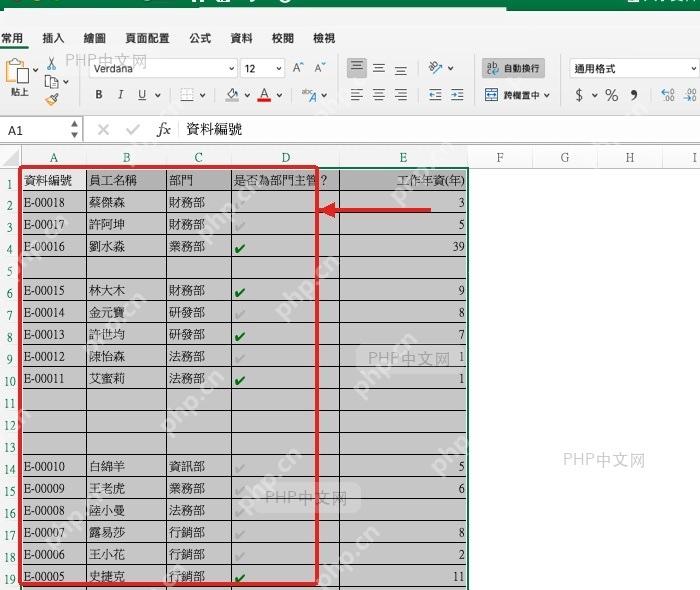Decrease indent icon
This screenshot has height=590, width=700.
435,95
